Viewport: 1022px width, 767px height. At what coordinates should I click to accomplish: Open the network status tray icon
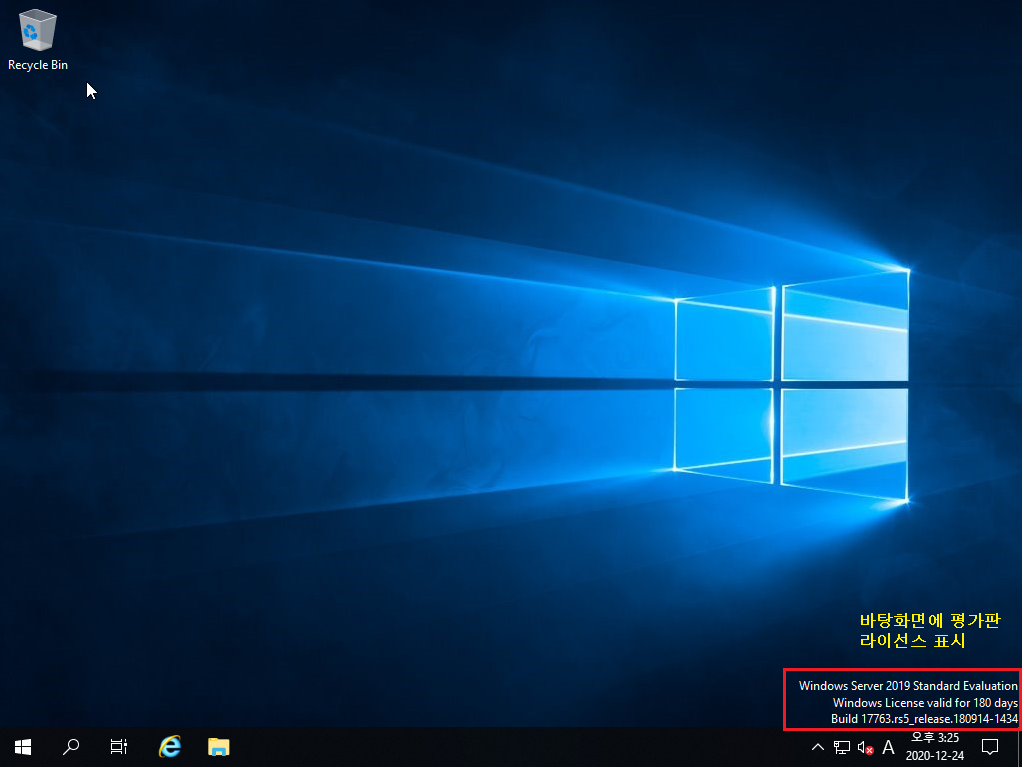tap(841, 747)
